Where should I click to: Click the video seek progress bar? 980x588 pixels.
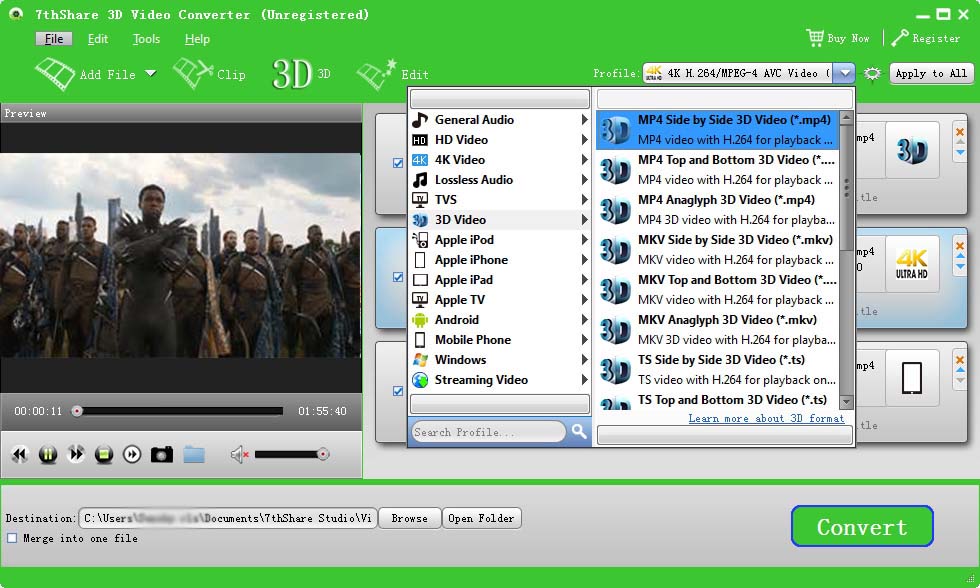pos(179,411)
